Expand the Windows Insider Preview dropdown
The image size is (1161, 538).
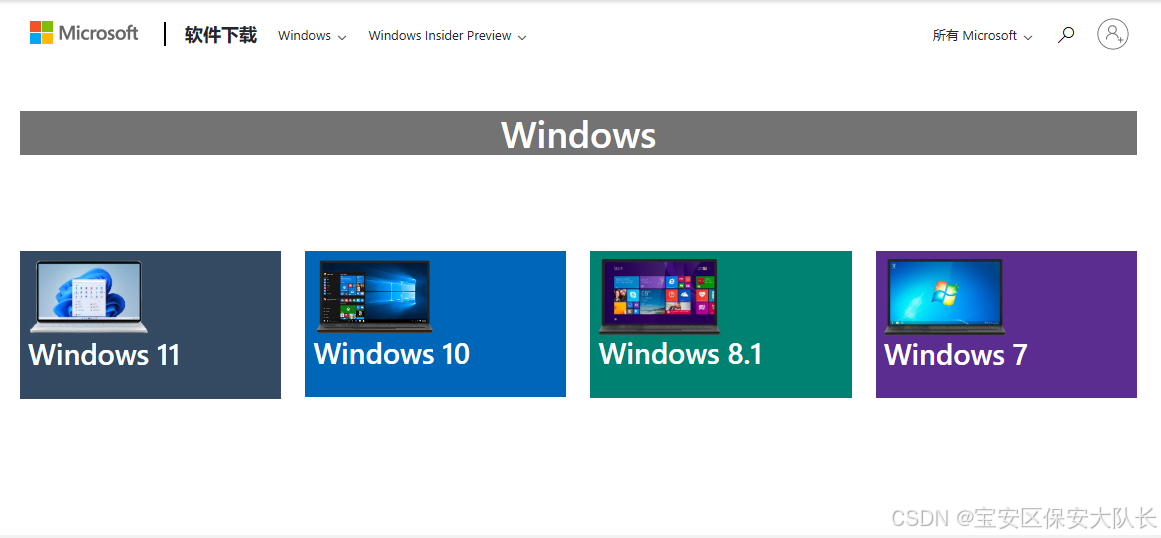(447, 36)
